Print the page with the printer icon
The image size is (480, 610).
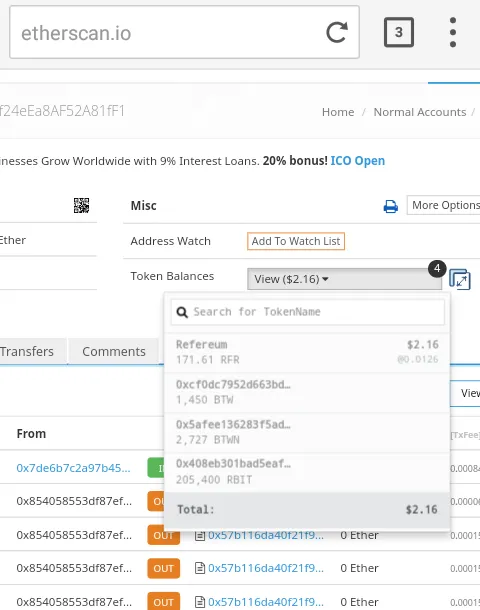[391, 206]
